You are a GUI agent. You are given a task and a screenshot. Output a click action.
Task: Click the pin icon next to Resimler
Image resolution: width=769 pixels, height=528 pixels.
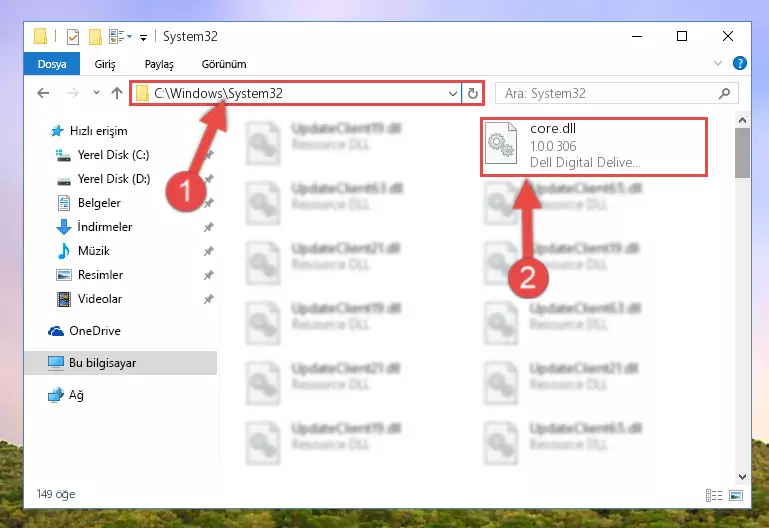[209, 275]
